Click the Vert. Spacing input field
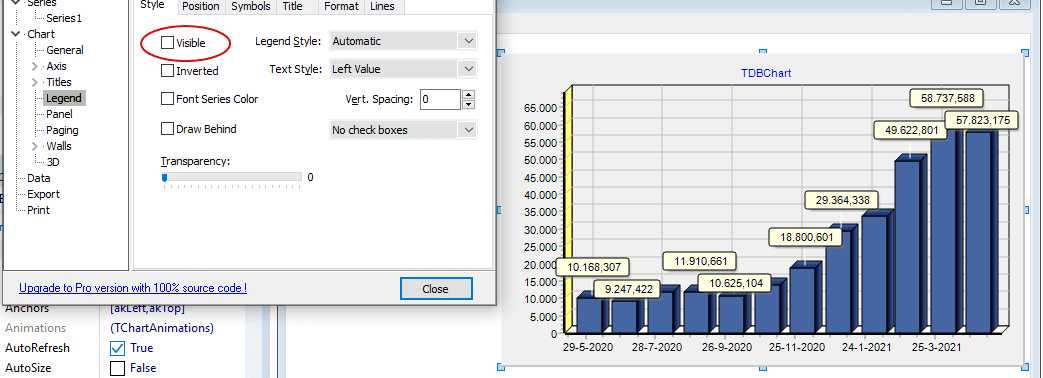The image size is (1043, 378). (x=440, y=99)
